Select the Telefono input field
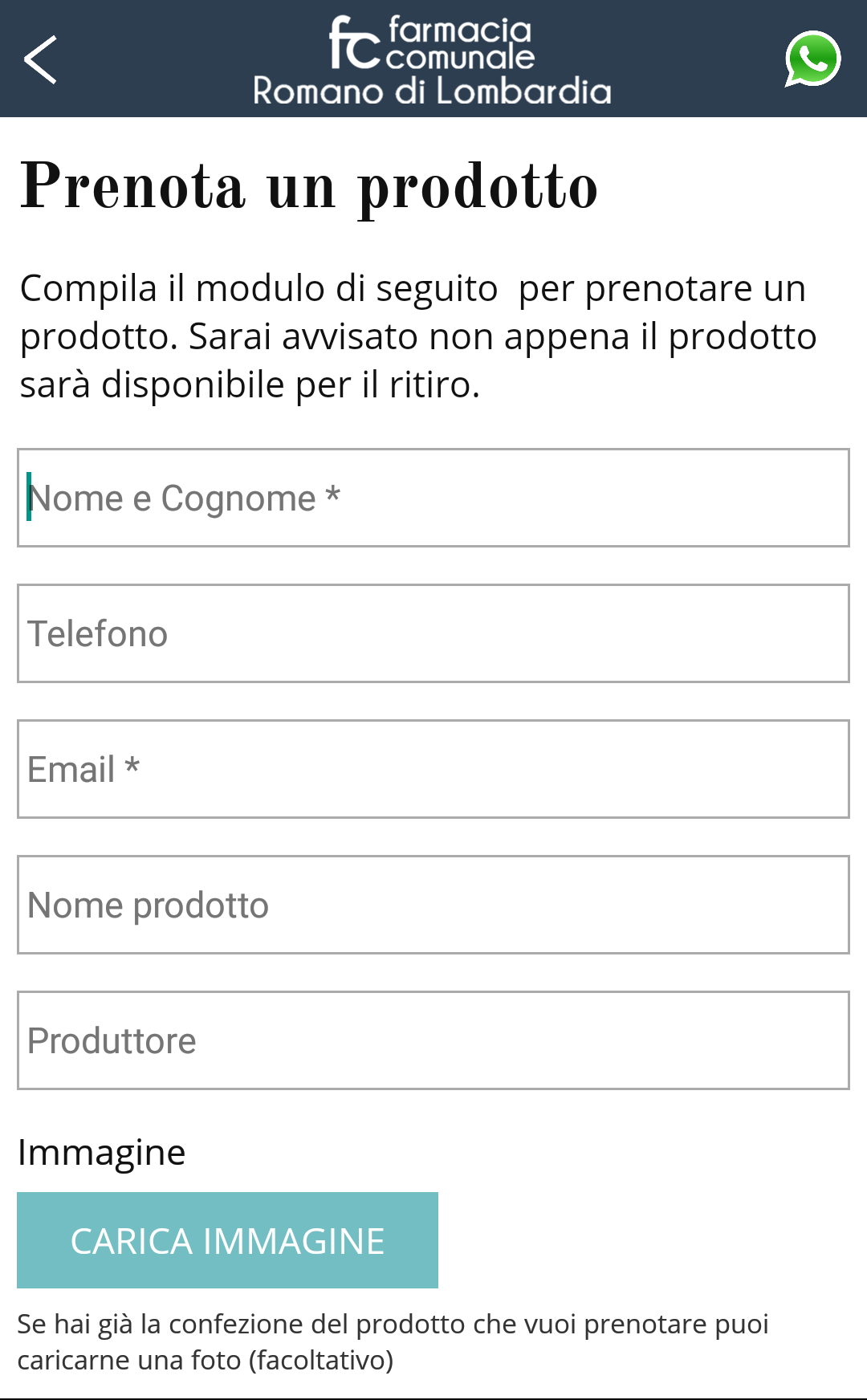The height and width of the screenshot is (1400, 867). tap(433, 633)
